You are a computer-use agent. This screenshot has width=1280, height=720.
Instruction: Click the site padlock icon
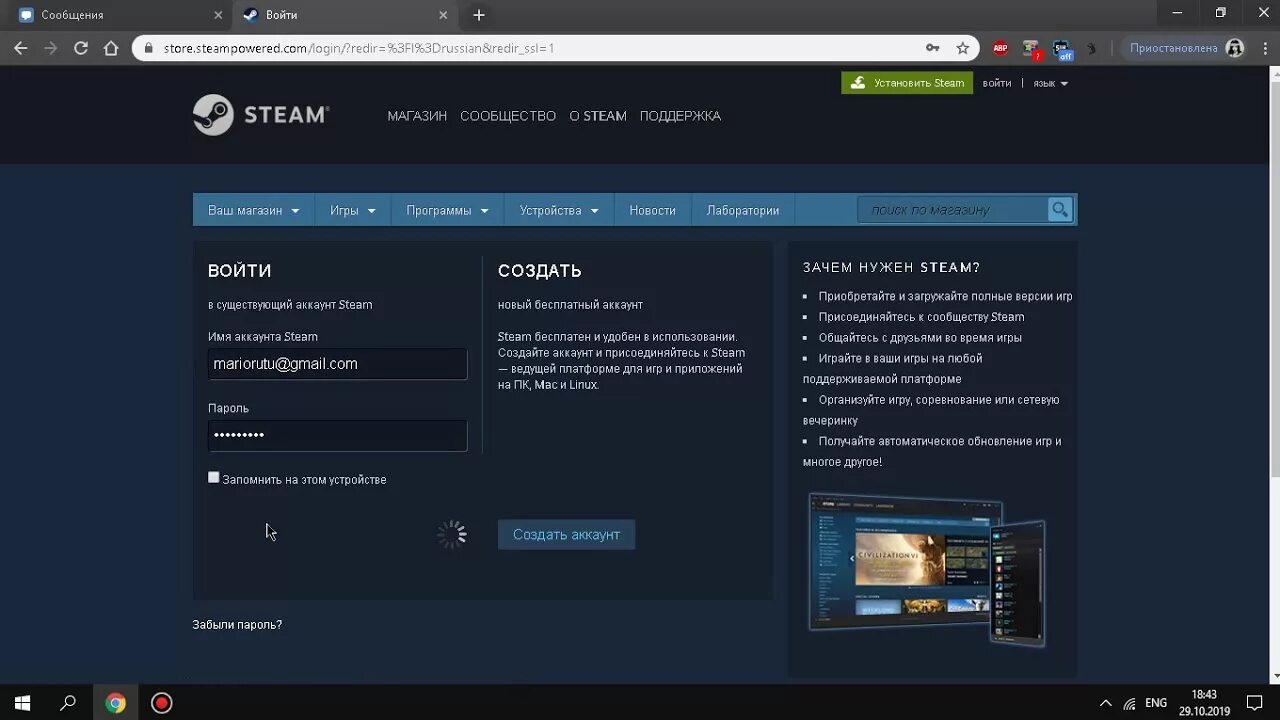148,48
